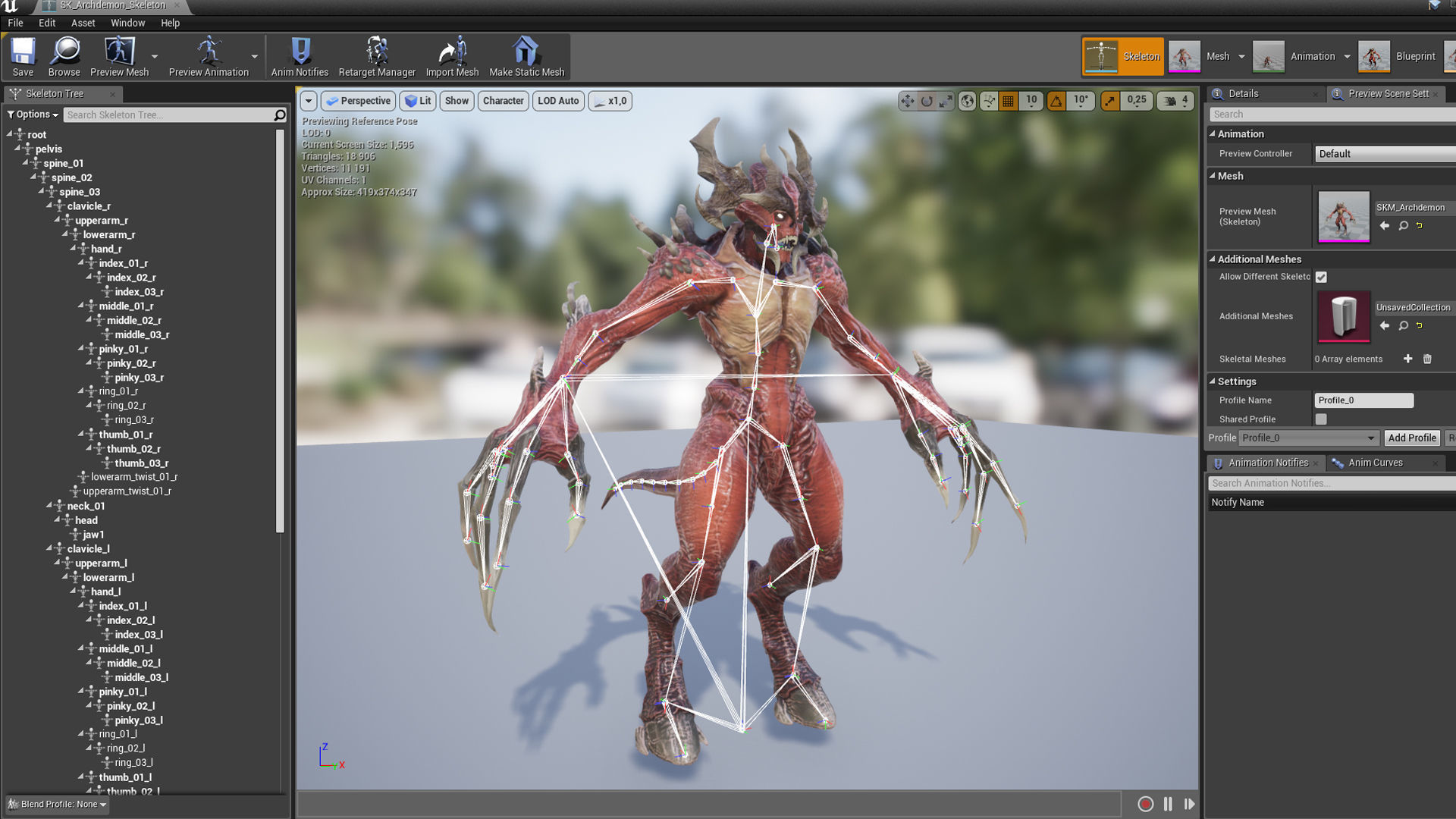Open the Edit menu
Viewport: 1456px width, 819px height.
coord(47,23)
